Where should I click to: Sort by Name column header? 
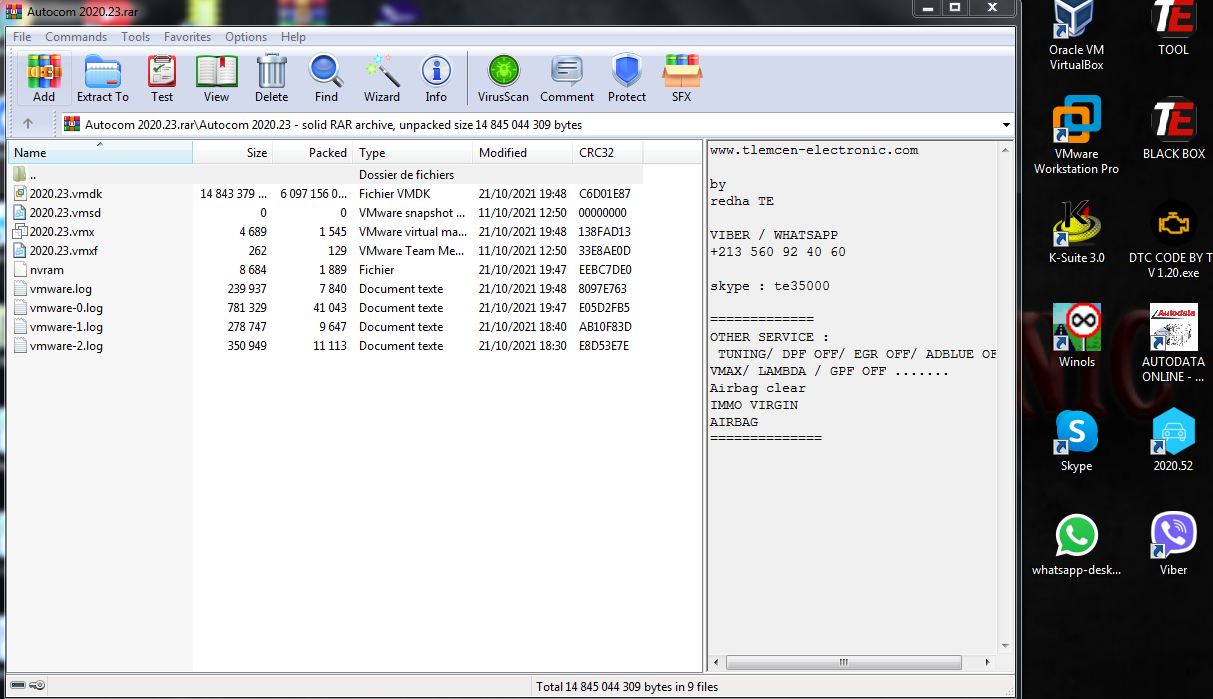100,153
